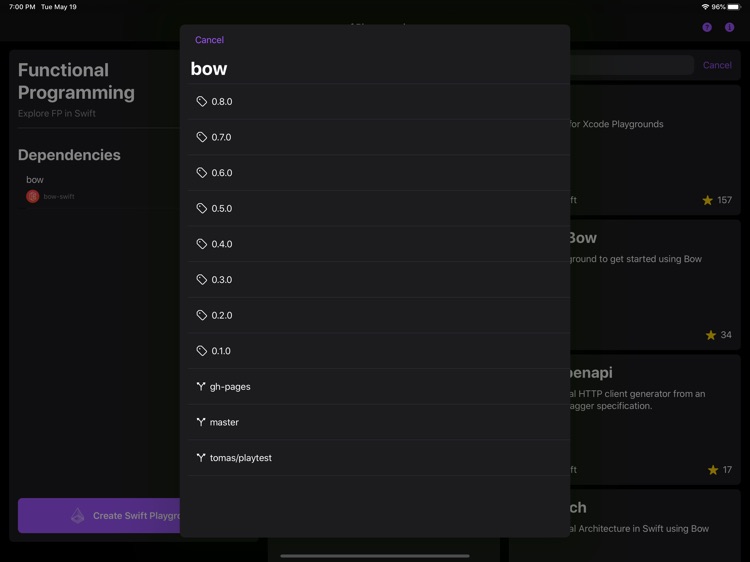
Task: Select version tag 0.4.0
Action: pyautogui.click(x=379, y=244)
